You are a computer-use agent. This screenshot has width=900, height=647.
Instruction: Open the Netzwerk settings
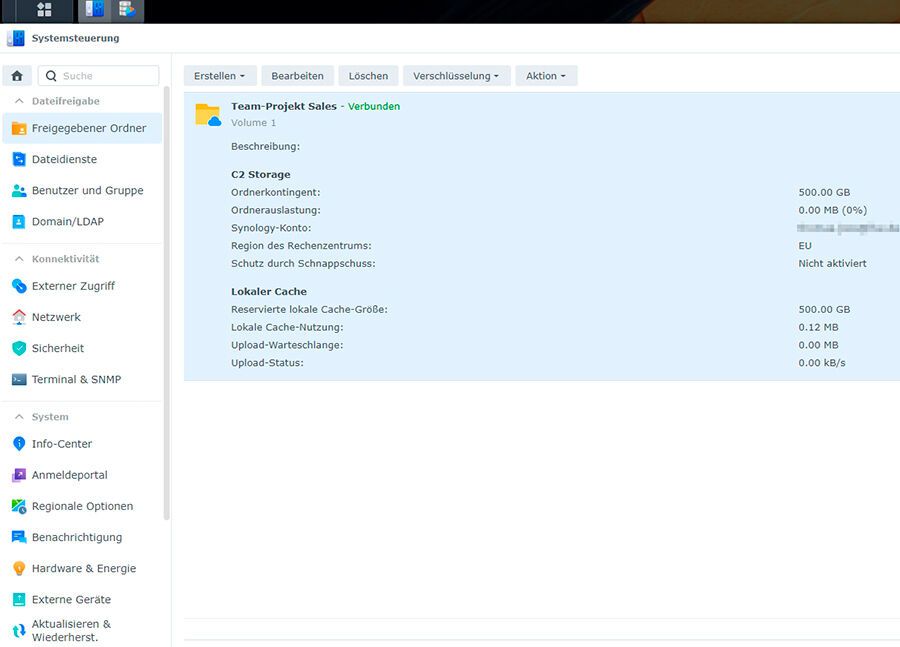pyautogui.click(x=56, y=317)
